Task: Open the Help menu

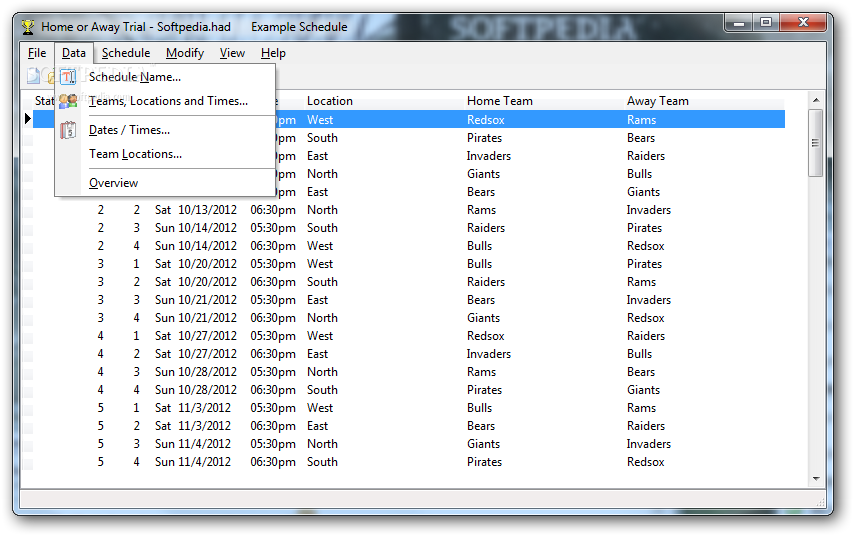Action: [273, 53]
